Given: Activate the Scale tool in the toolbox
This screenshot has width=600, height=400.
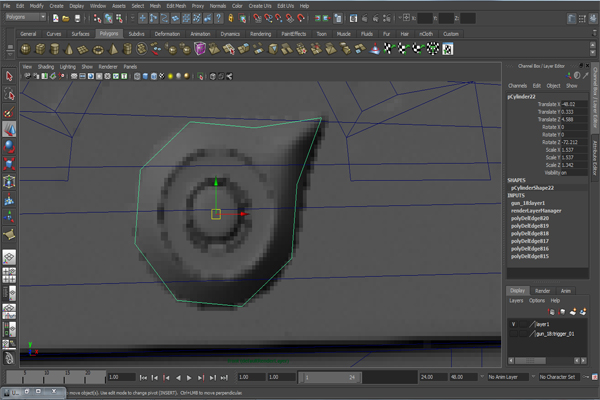Looking at the screenshot, I should 9,164.
